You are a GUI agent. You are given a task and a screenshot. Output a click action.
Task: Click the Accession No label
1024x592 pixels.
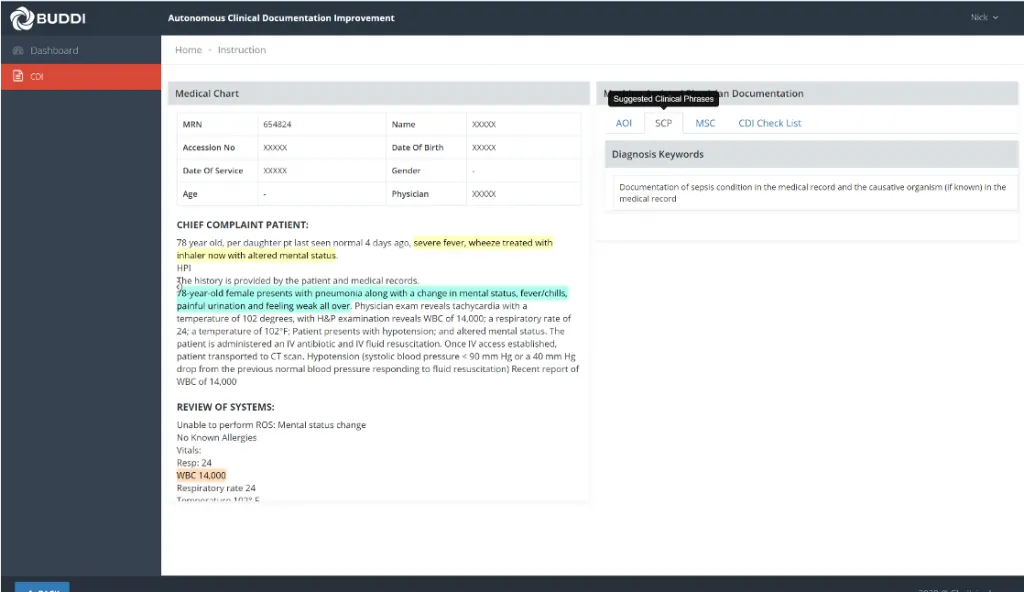(x=208, y=148)
